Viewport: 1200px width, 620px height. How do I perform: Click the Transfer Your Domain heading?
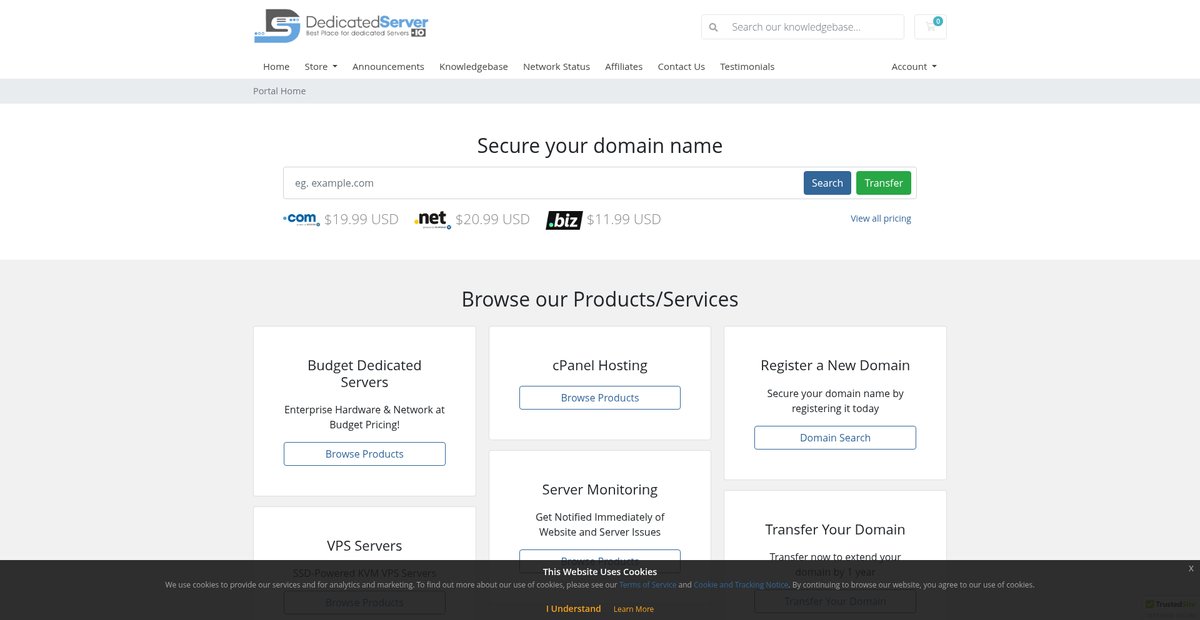coord(835,529)
